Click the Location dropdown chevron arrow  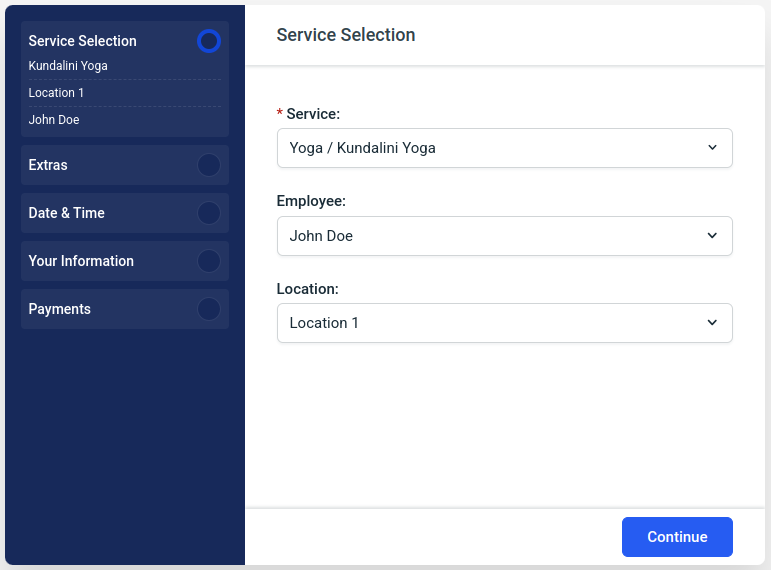[712, 323]
